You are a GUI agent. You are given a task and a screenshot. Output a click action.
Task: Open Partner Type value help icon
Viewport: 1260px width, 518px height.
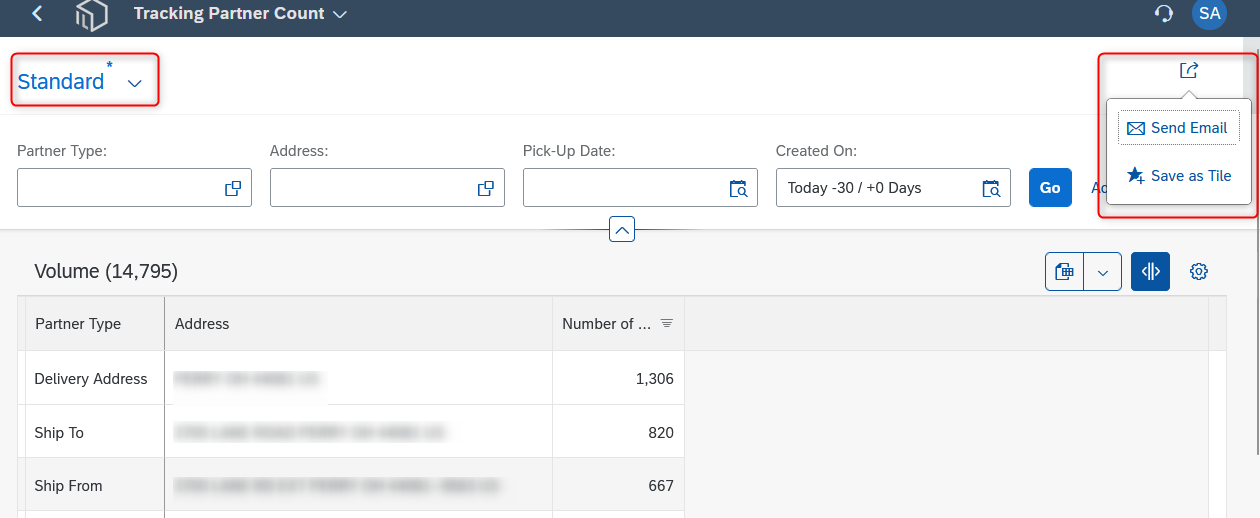coord(233,188)
